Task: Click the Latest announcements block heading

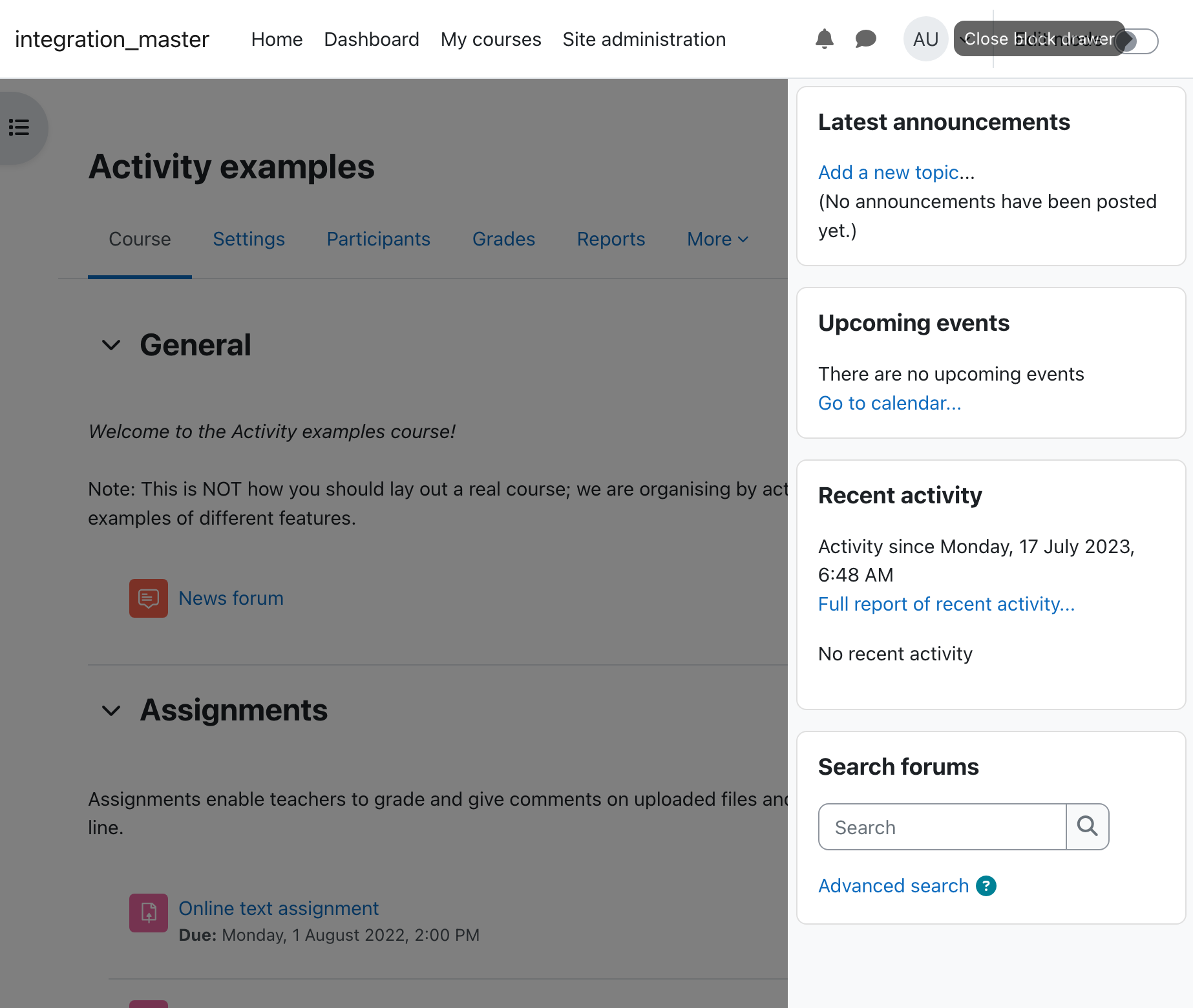Action: 944,122
